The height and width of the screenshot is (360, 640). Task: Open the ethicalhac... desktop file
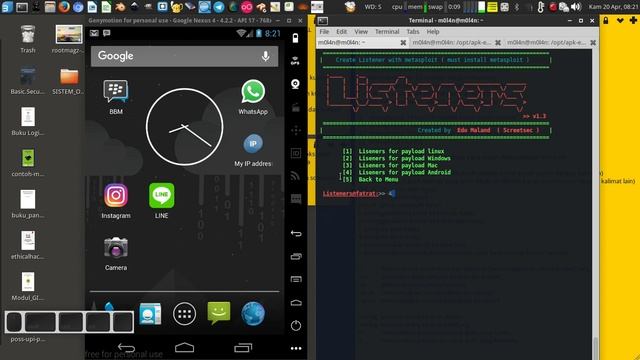pyautogui.click(x=28, y=245)
